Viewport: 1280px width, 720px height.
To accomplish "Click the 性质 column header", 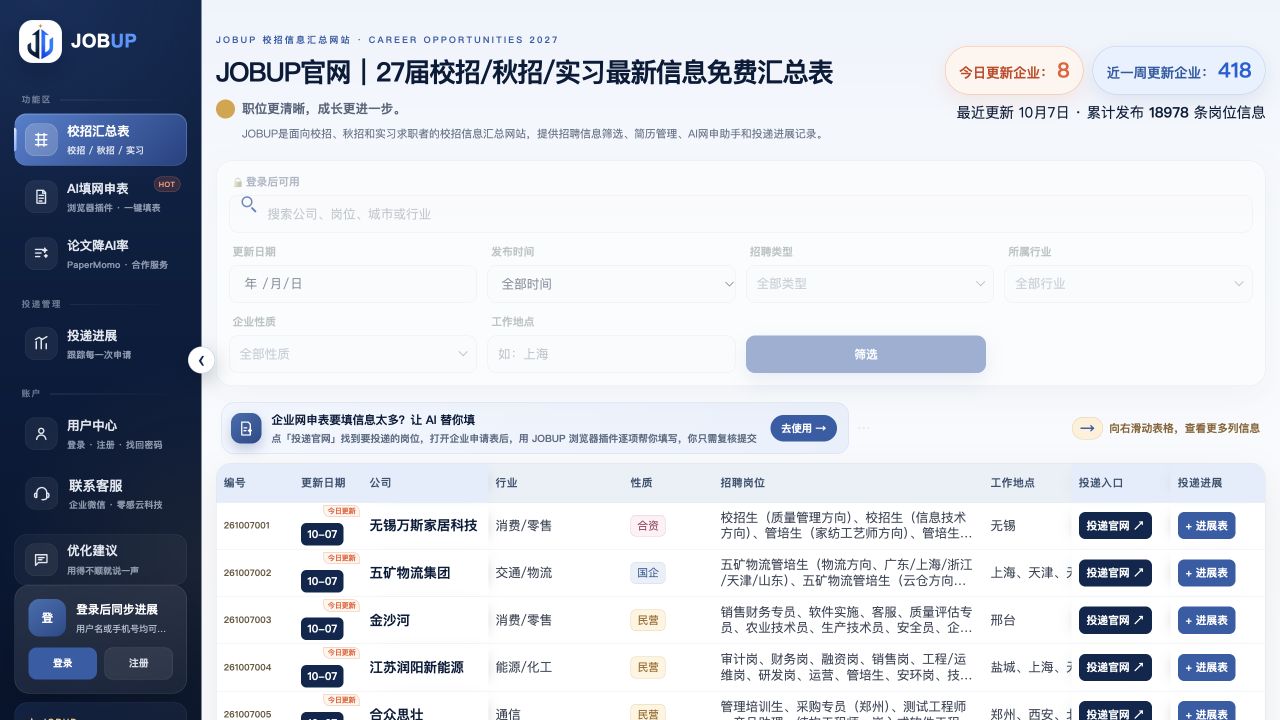I will point(641,483).
